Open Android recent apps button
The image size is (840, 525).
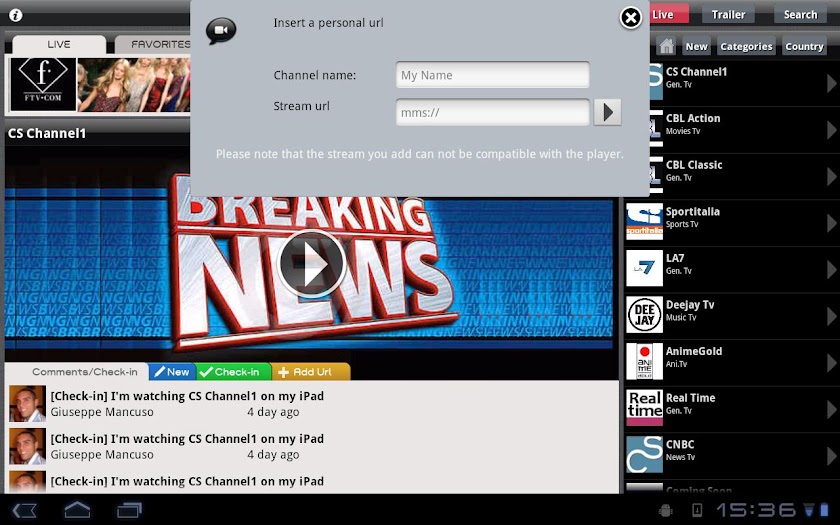pos(129,509)
